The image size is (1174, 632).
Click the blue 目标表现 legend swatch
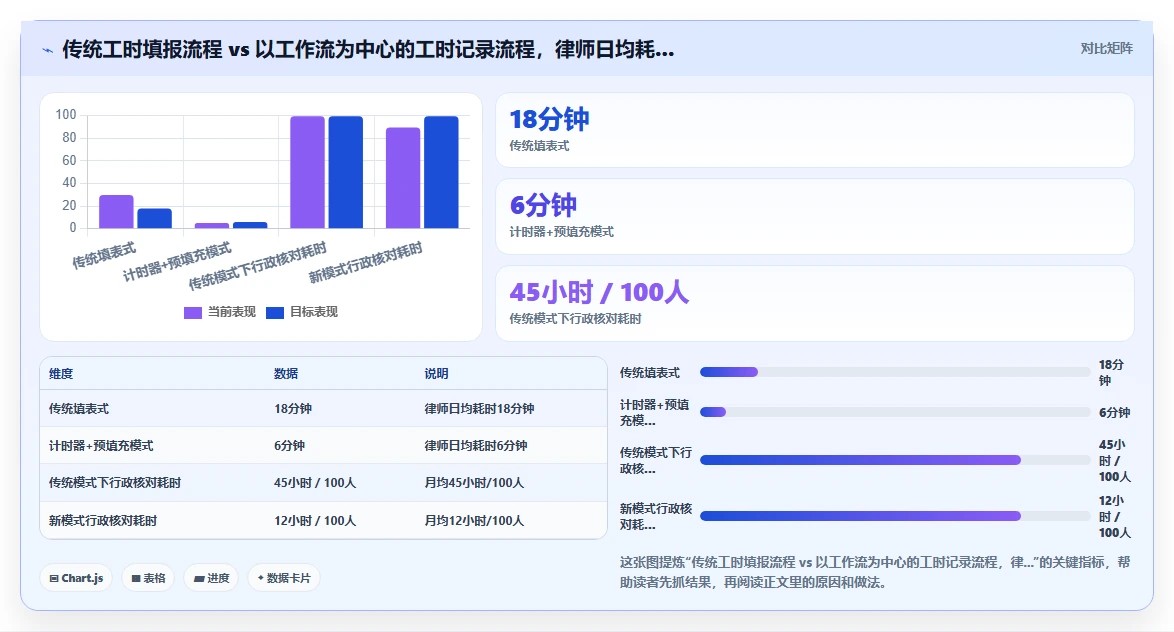coord(275,313)
